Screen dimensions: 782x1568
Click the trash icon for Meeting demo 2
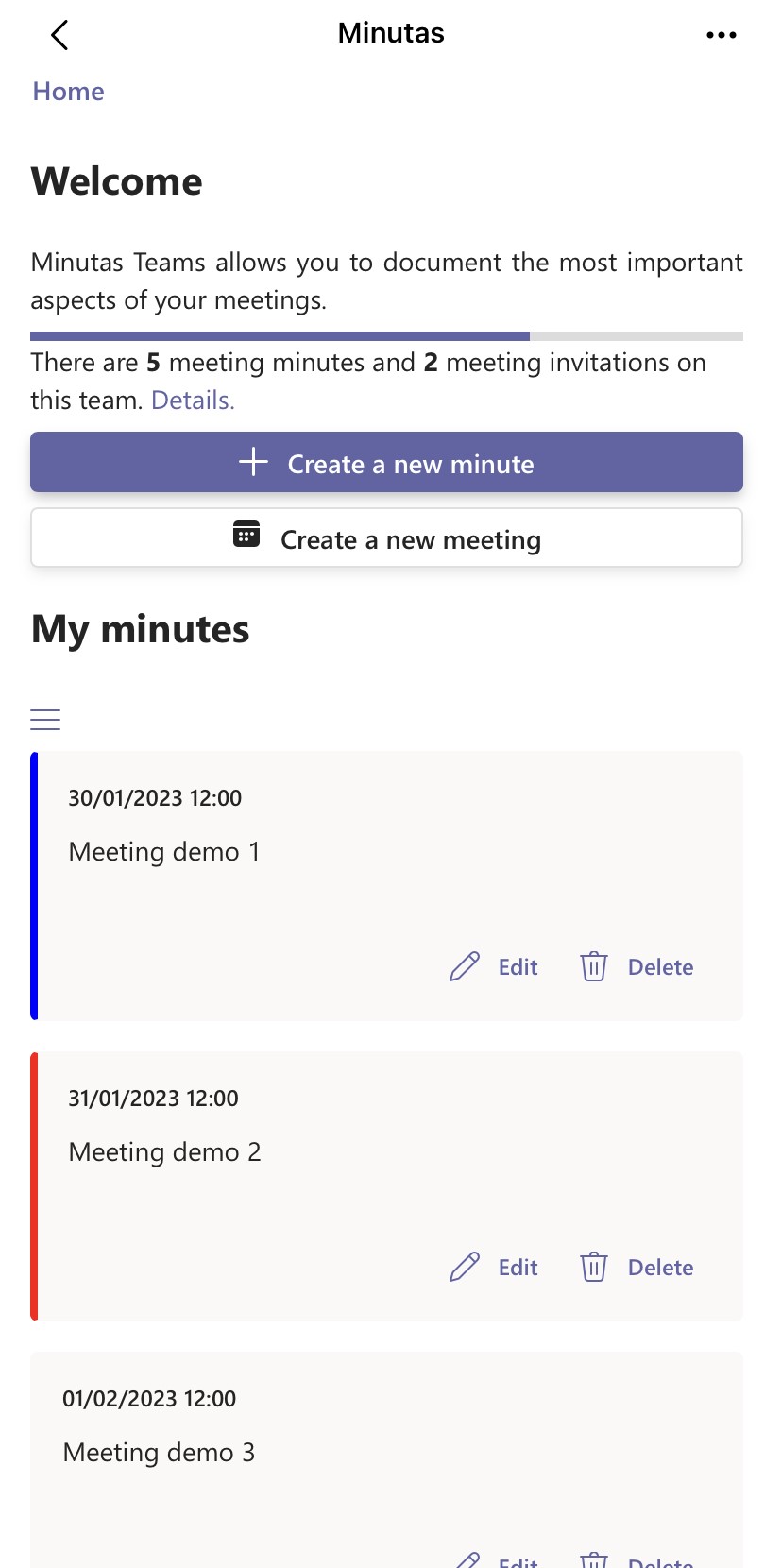pyautogui.click(x=594, y=1267)
